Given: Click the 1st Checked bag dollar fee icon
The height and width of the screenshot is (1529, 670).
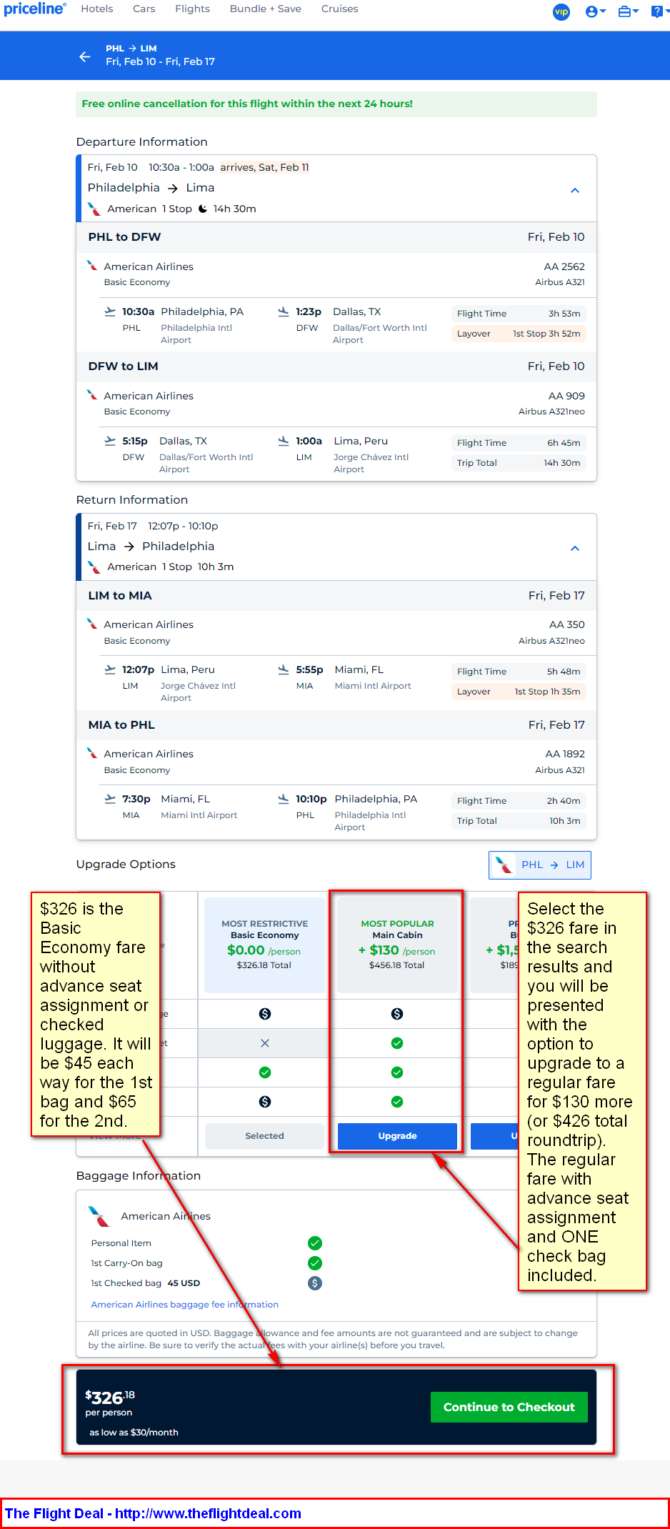Looking at the screenshot, I should [x=315, y=1283].
